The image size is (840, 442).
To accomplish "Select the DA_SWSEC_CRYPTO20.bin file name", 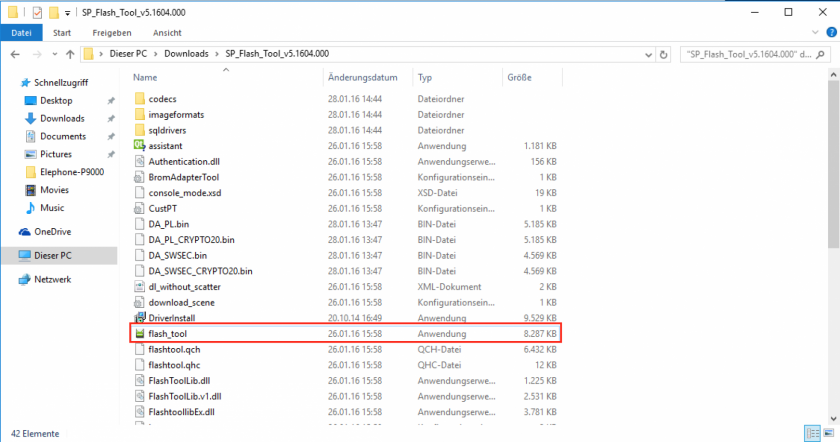I will (x=200, y=271).
